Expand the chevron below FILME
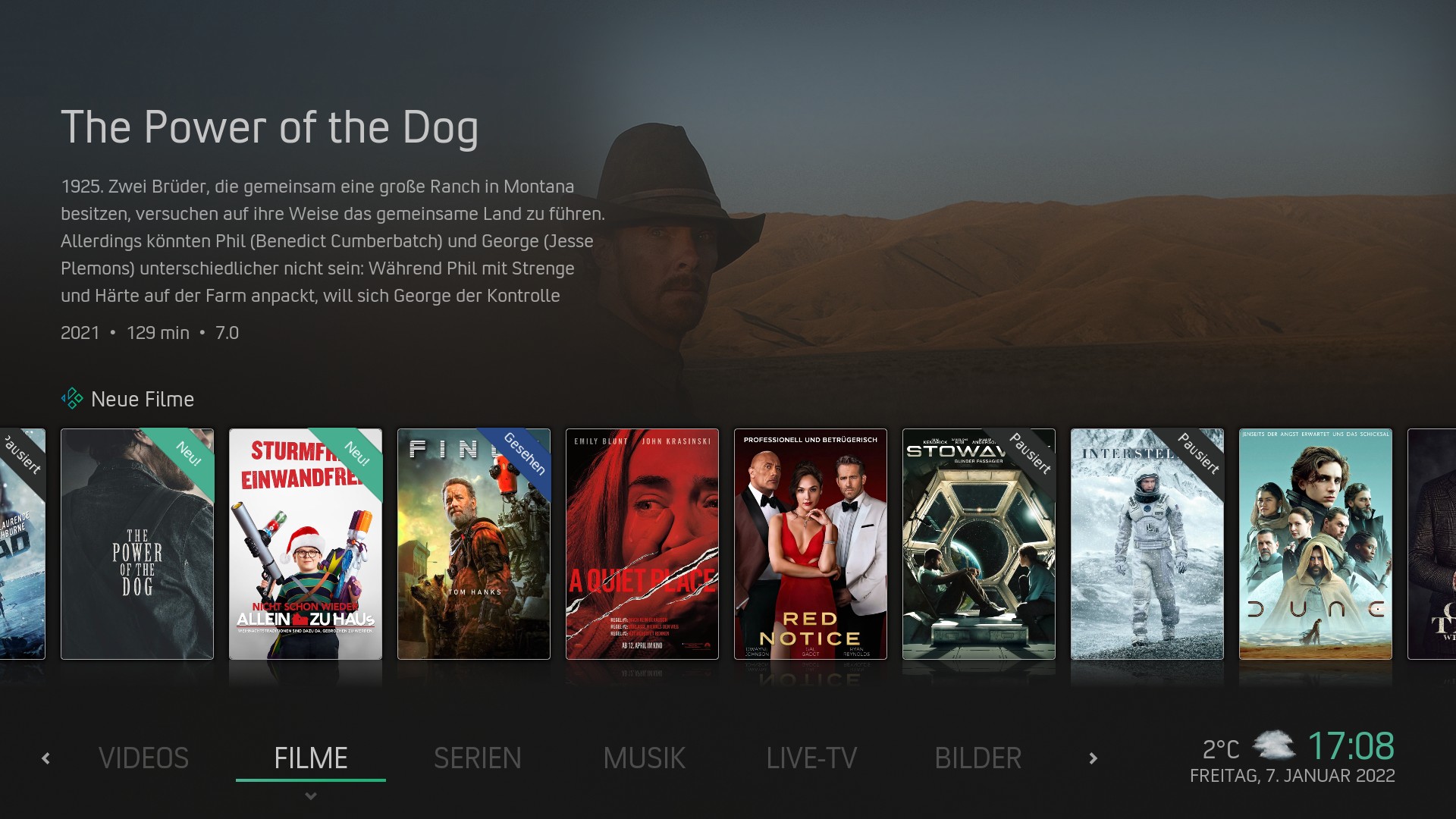 311,796
